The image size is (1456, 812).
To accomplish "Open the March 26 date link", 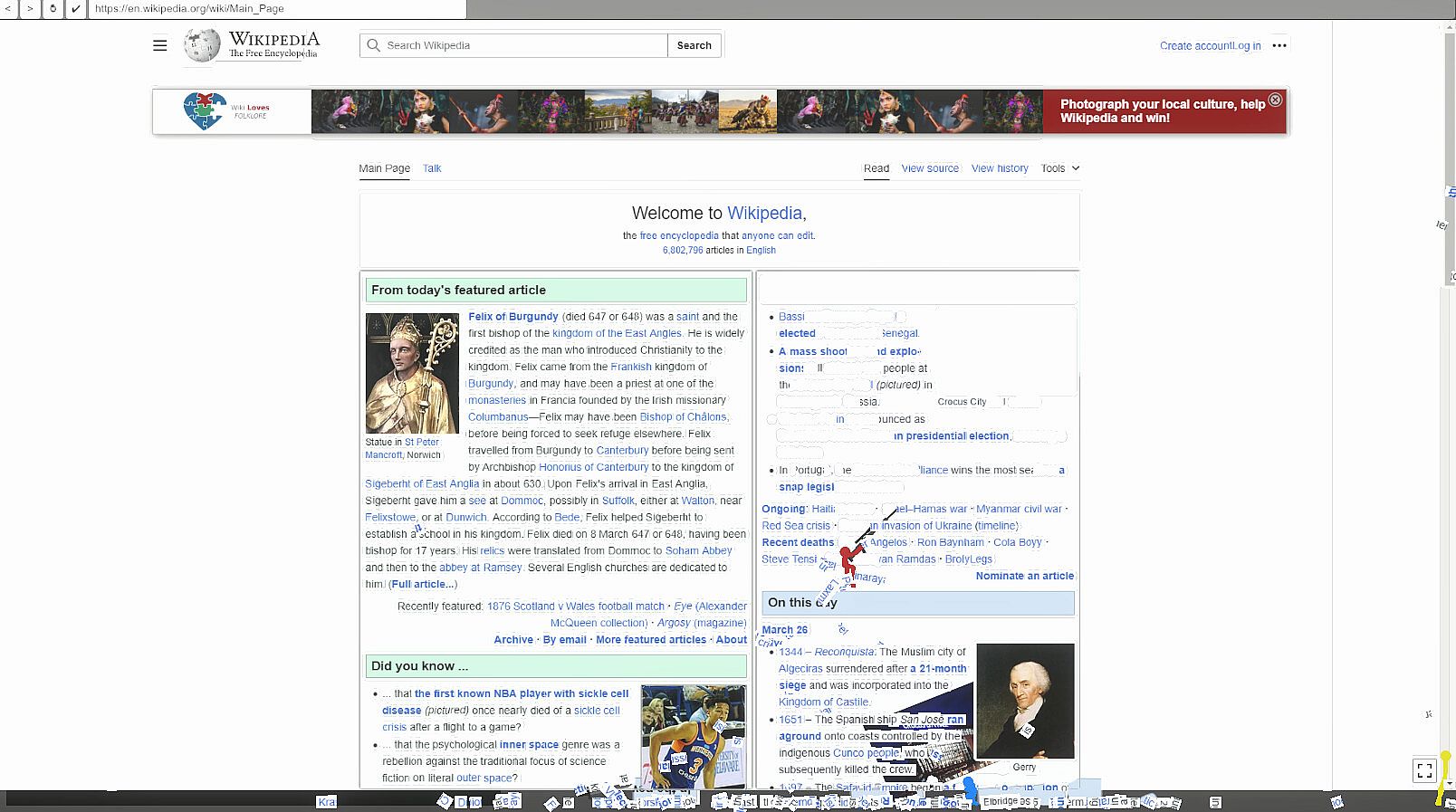I will [x=784, y=630].
